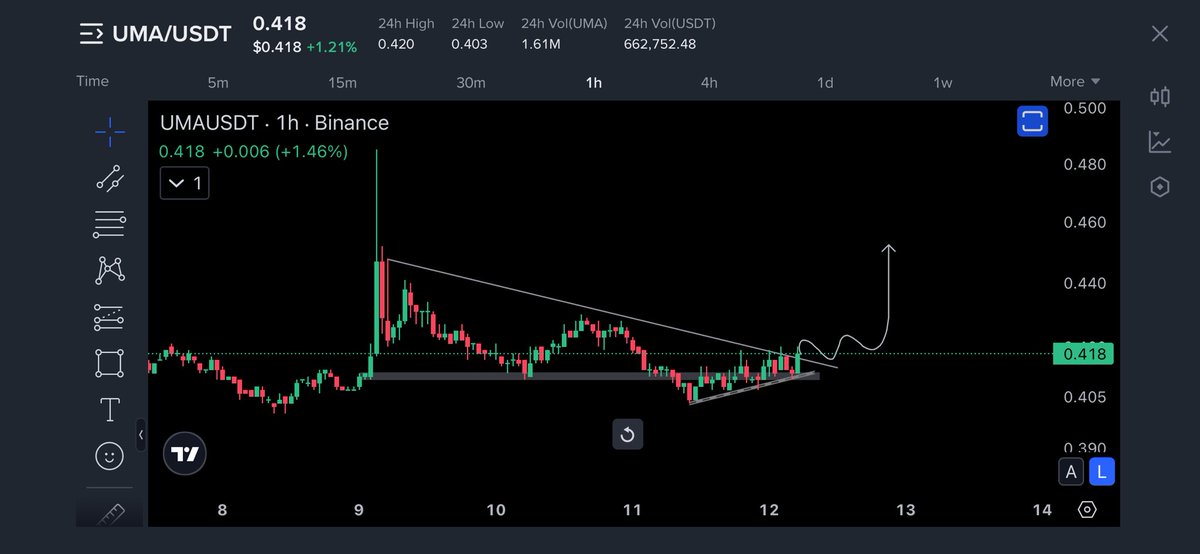The width and height of the screenshot is (1200, 554).
Task: Click the TradingView logo on chart
Action: pos(185,454)
